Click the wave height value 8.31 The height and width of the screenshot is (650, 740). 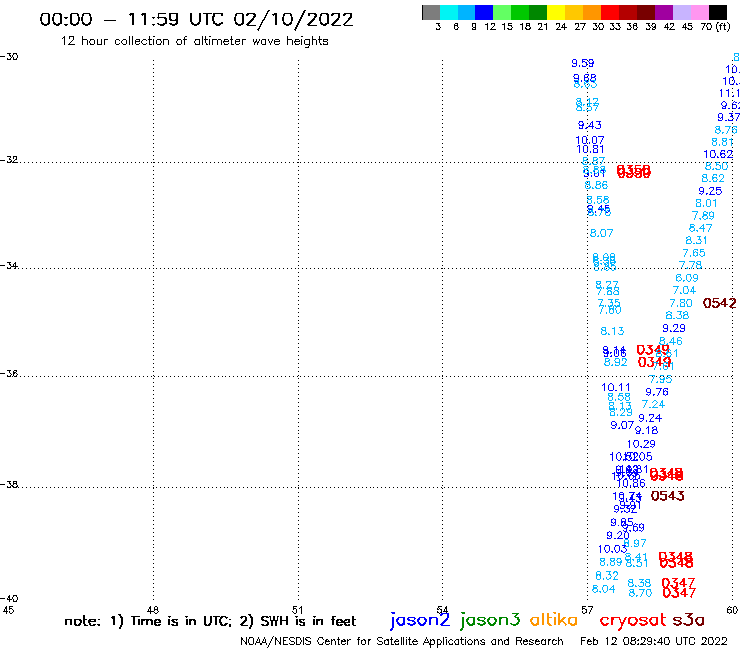coord(696,241)
